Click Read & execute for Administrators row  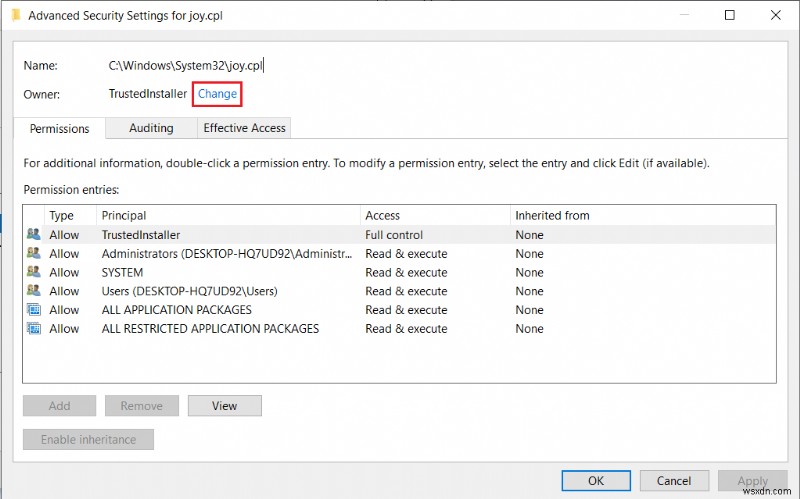[406, 254]
